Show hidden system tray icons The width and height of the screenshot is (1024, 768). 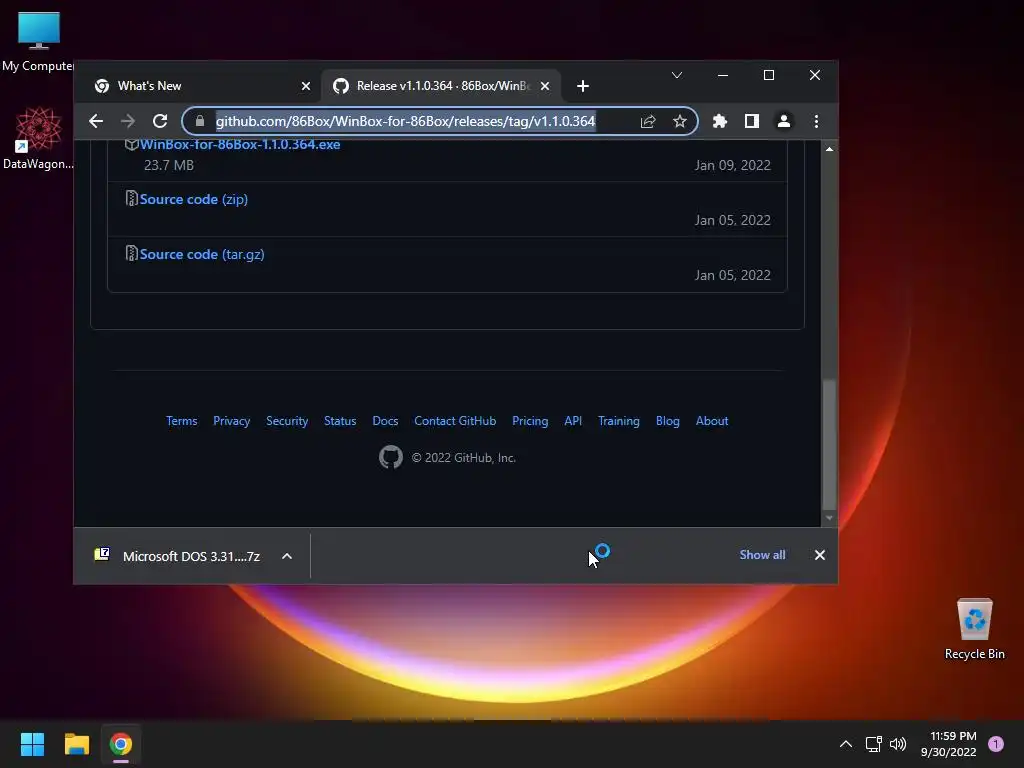click(846, 744)
